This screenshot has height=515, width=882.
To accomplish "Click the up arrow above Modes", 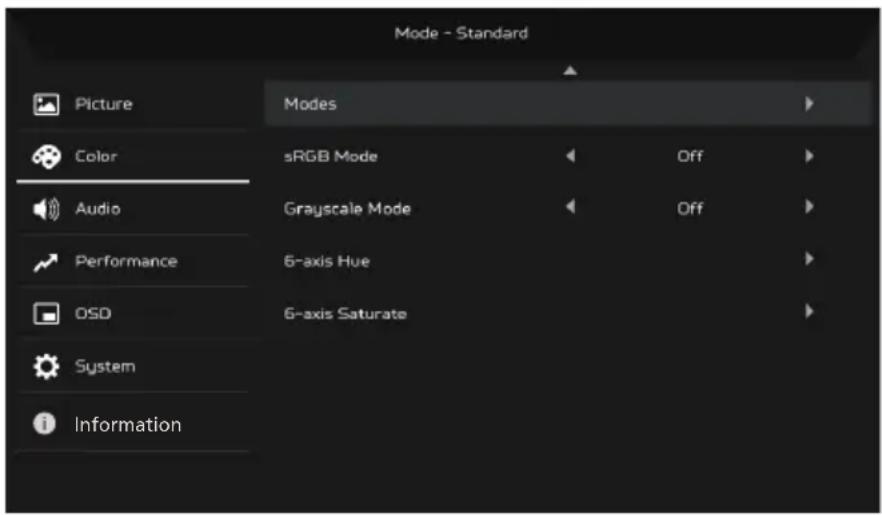I will (x=570, y=71).
